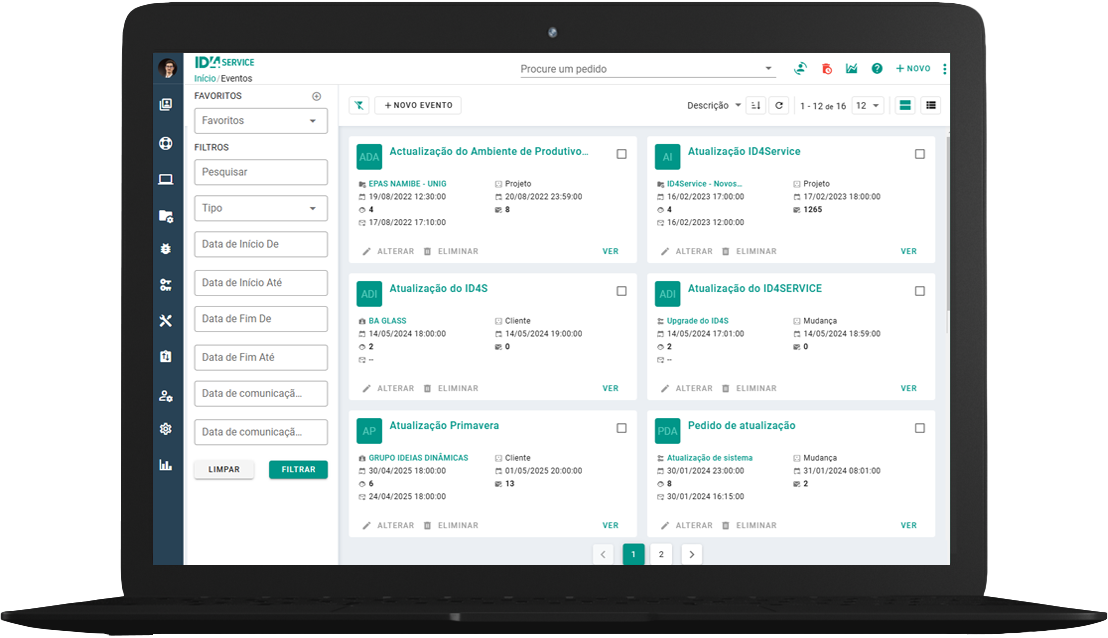
Task: Go to page 2
Action: coord(661,554)
